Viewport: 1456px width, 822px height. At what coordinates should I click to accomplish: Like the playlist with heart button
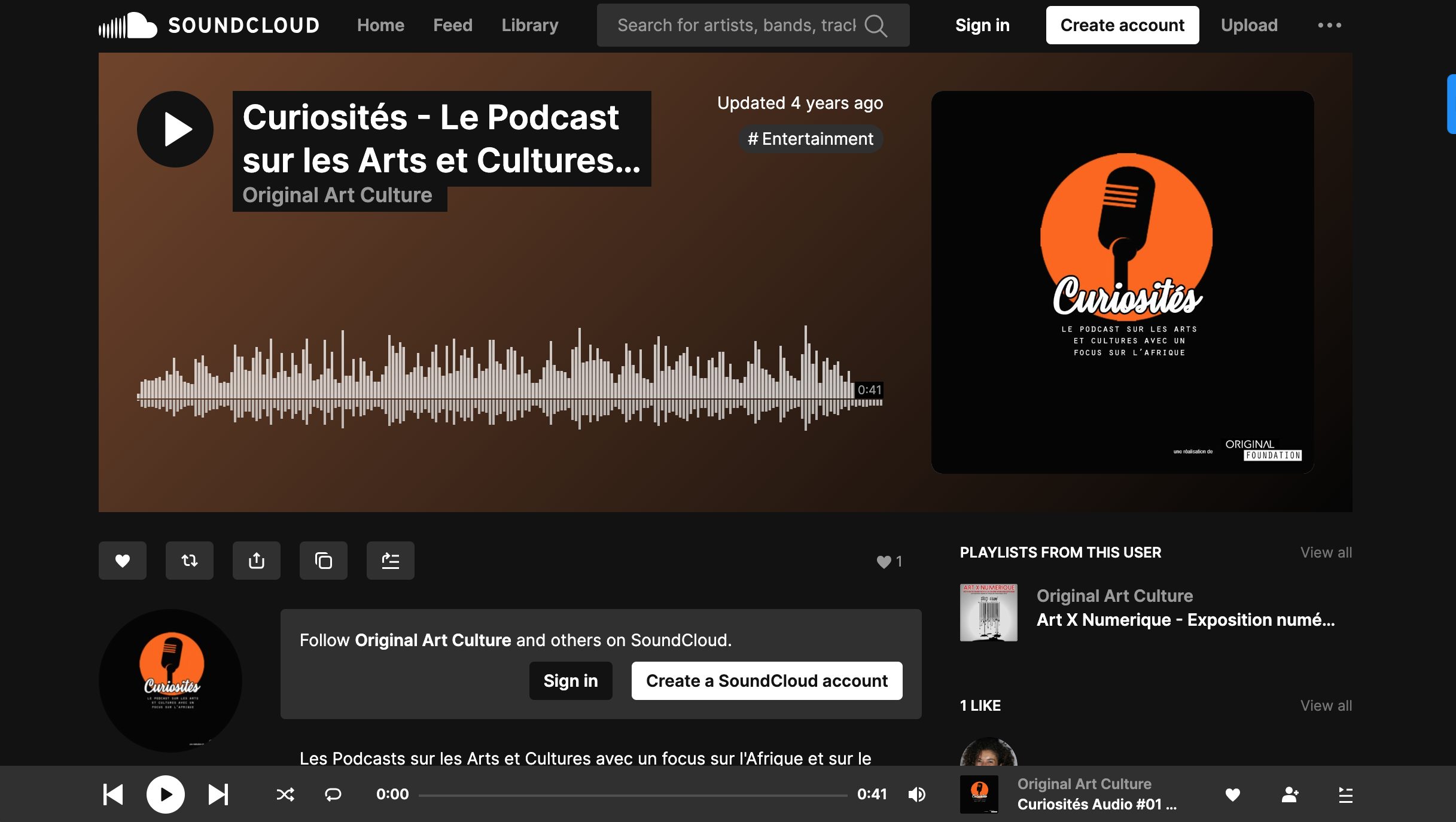(123, 561)
